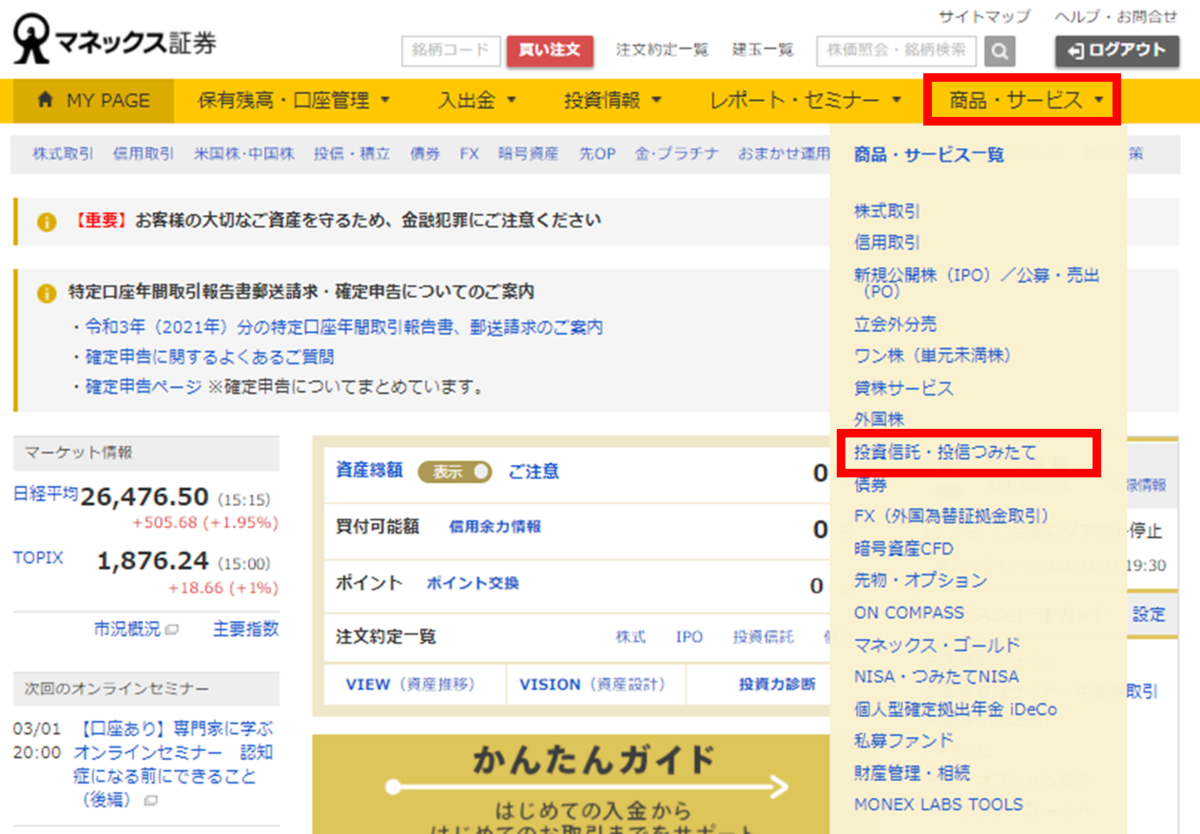Toggle the 資産総額 表示 switch

coord(455,472)
